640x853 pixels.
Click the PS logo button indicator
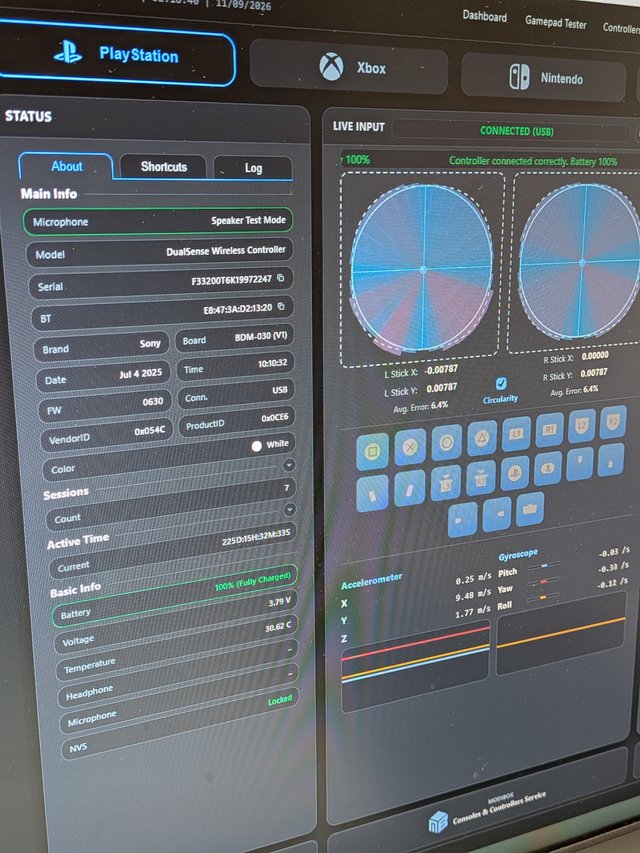(514, 473)
